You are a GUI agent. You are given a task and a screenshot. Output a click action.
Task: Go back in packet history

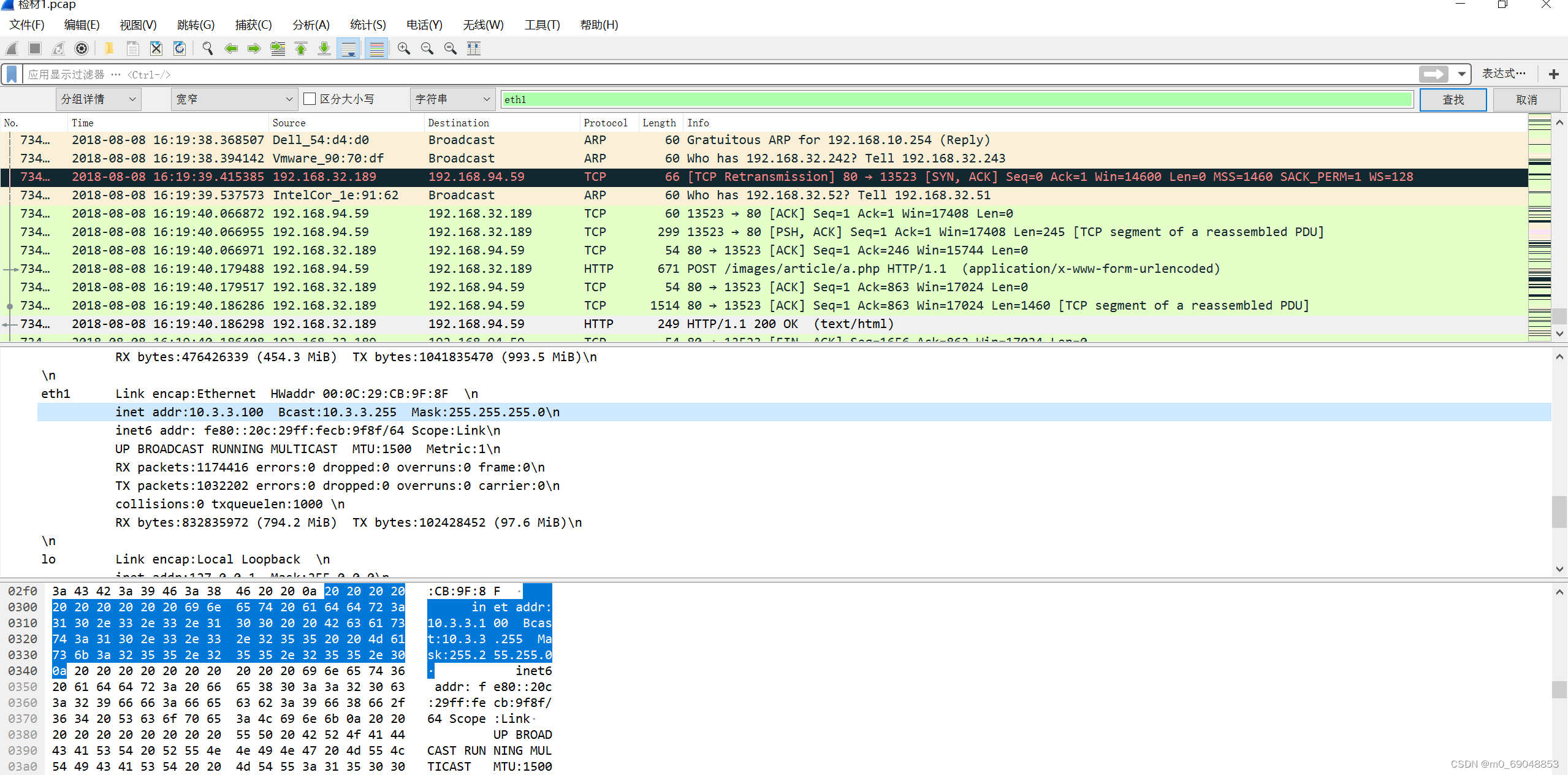click(231, 48)
